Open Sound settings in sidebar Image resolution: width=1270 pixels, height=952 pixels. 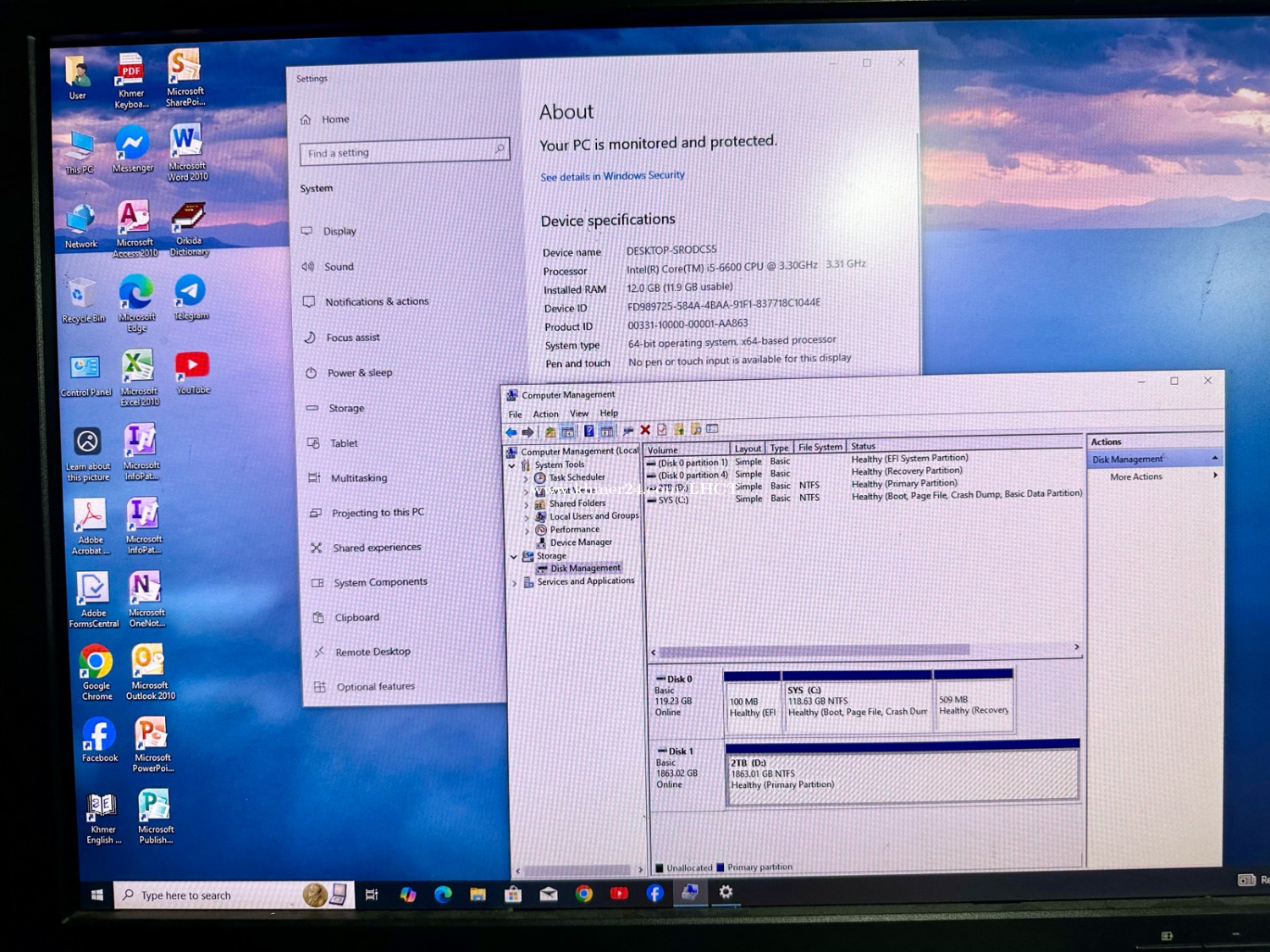[x=329, y=267]
